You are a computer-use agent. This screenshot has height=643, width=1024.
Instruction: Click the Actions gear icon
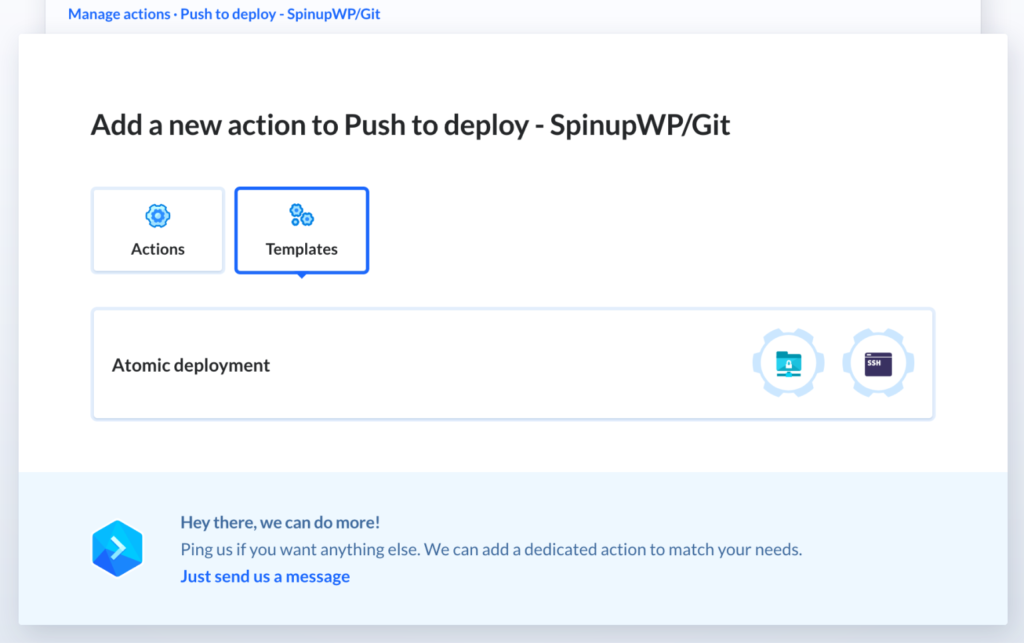157,215
